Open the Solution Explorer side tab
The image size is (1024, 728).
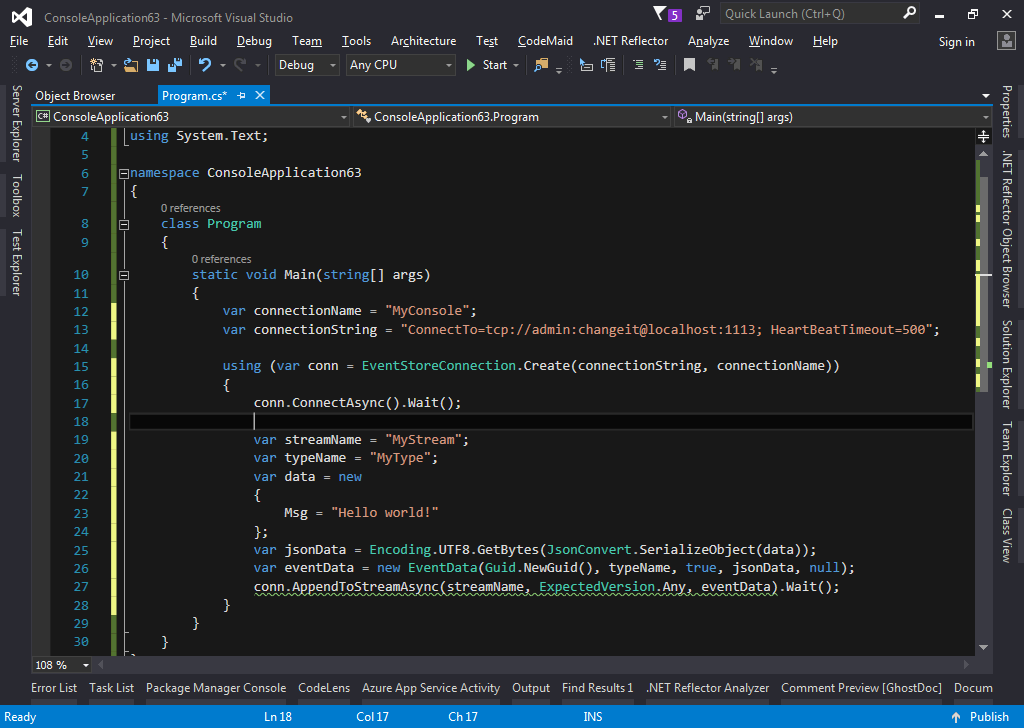1007,364
